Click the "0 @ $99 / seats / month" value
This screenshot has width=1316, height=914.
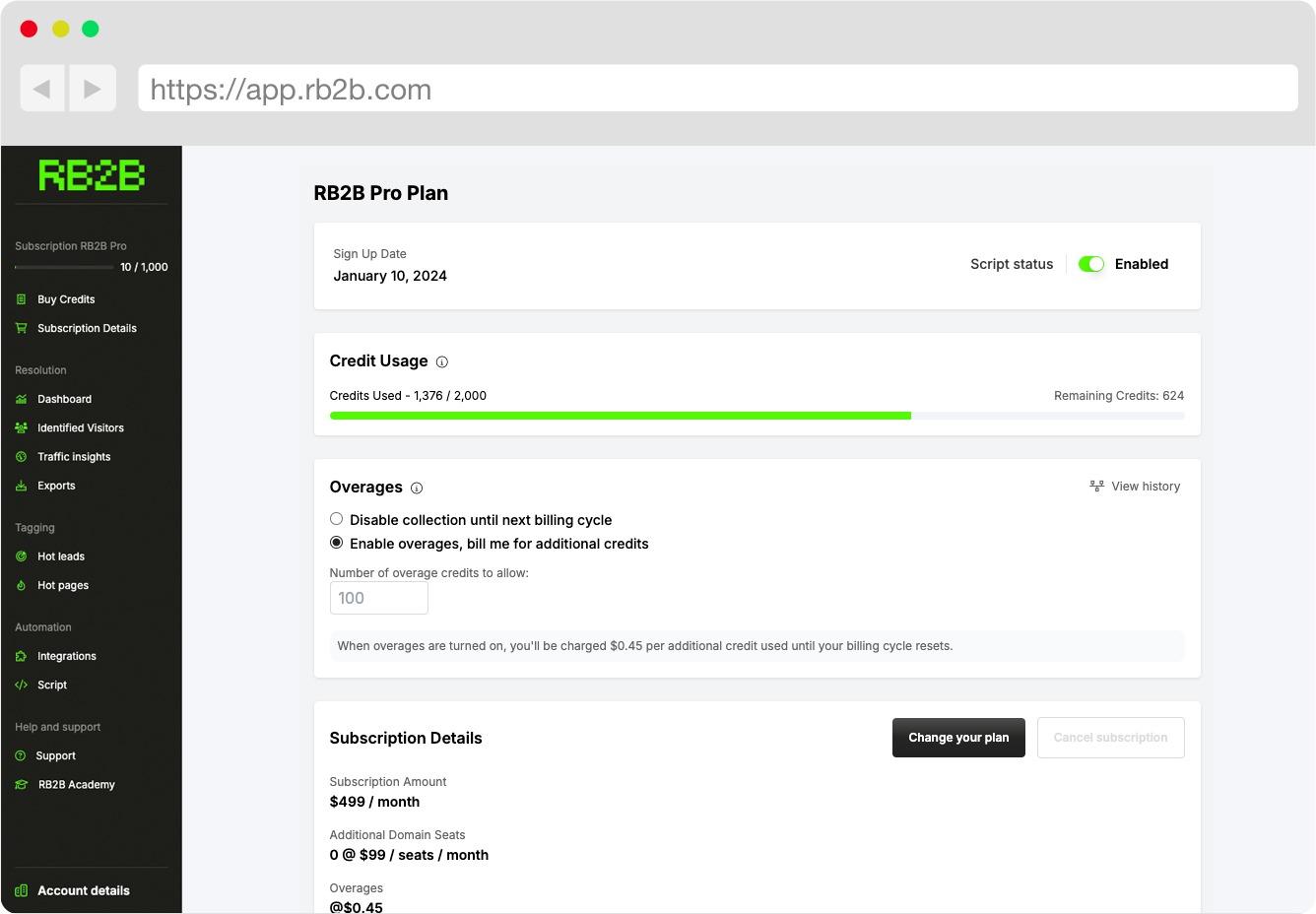pyautogui.click(x=410, y=855)
